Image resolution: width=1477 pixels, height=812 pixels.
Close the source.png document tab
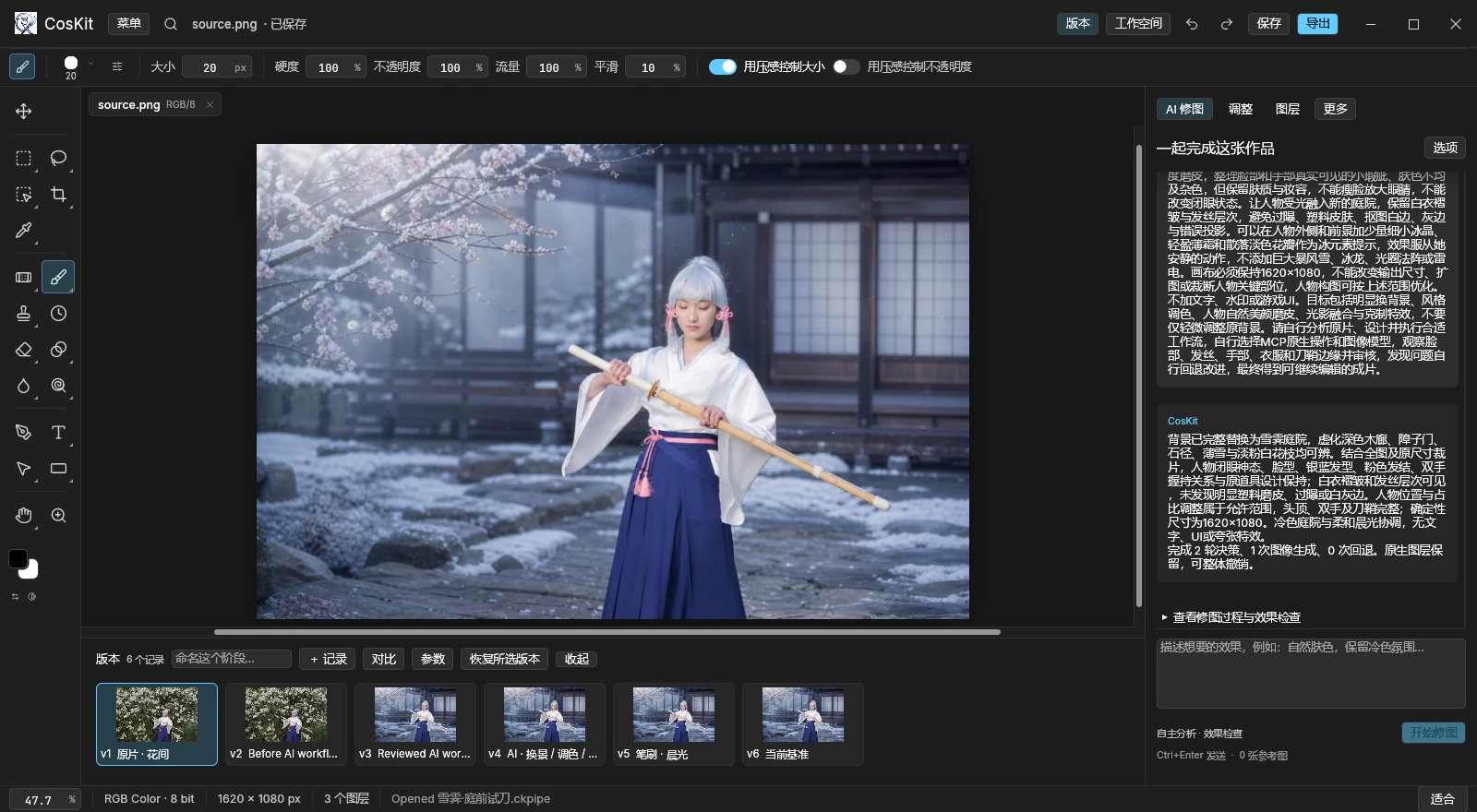pyautogui.click(x=210, y=105)
